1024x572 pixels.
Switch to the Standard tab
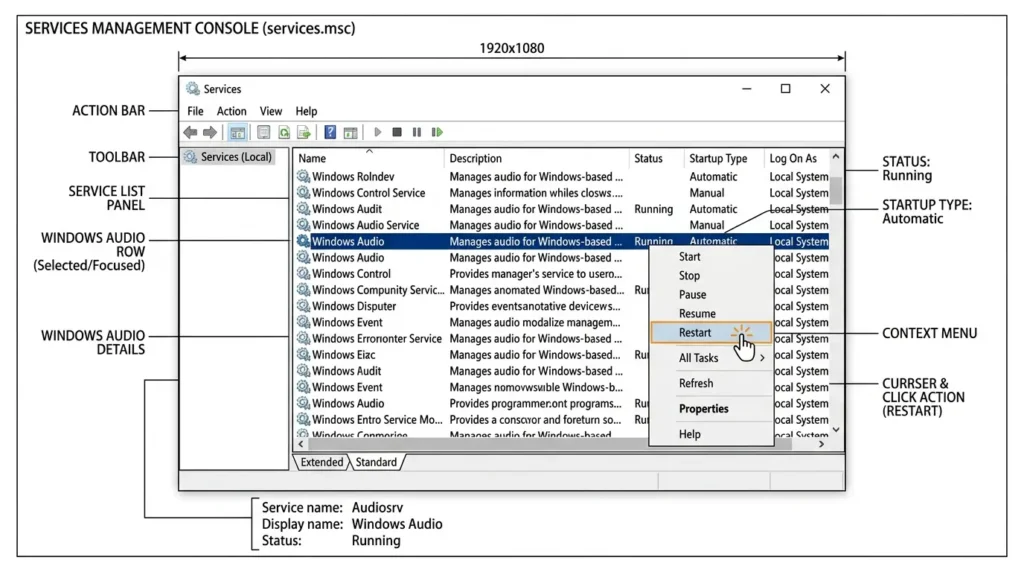click(376, 462)
